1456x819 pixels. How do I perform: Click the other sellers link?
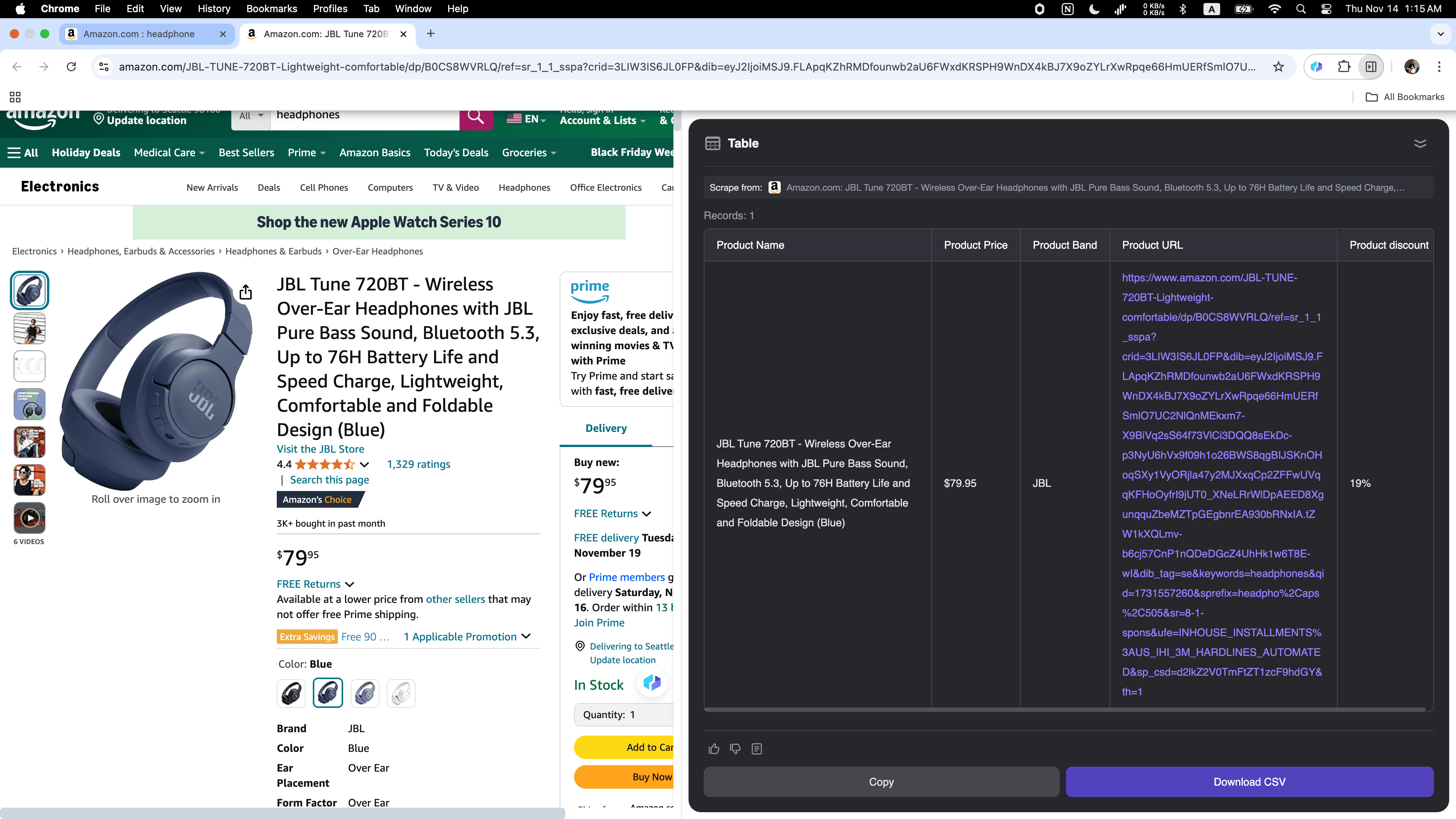tap(455, 599)
